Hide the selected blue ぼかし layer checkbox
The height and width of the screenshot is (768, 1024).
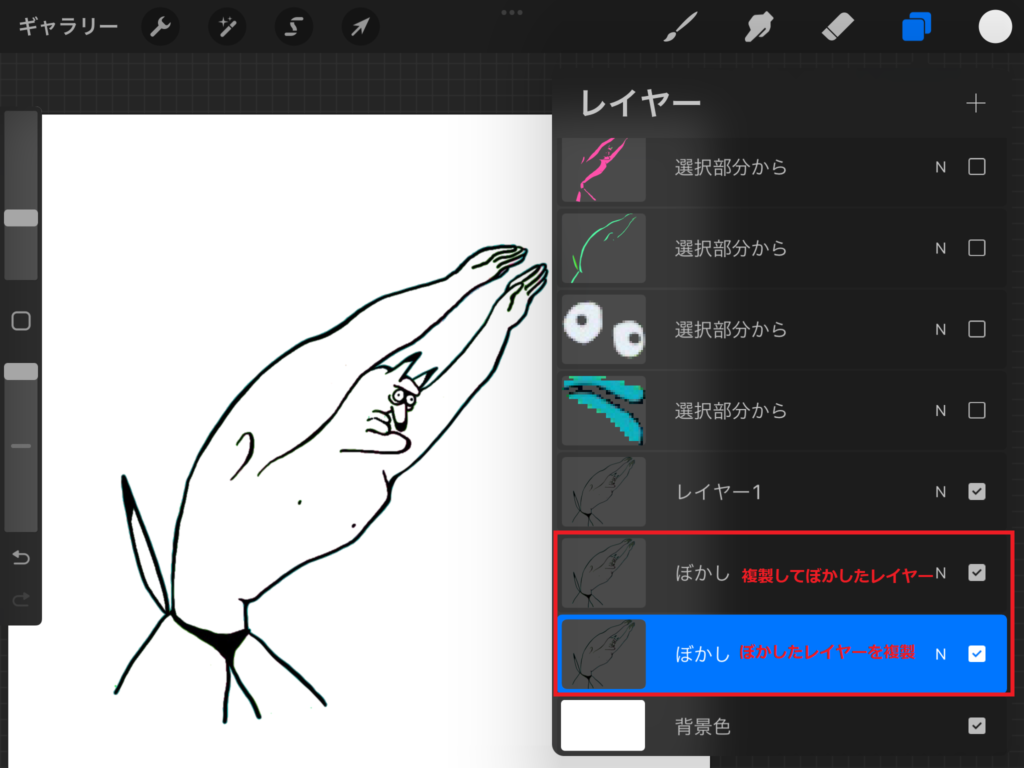[x=976, y=654]
